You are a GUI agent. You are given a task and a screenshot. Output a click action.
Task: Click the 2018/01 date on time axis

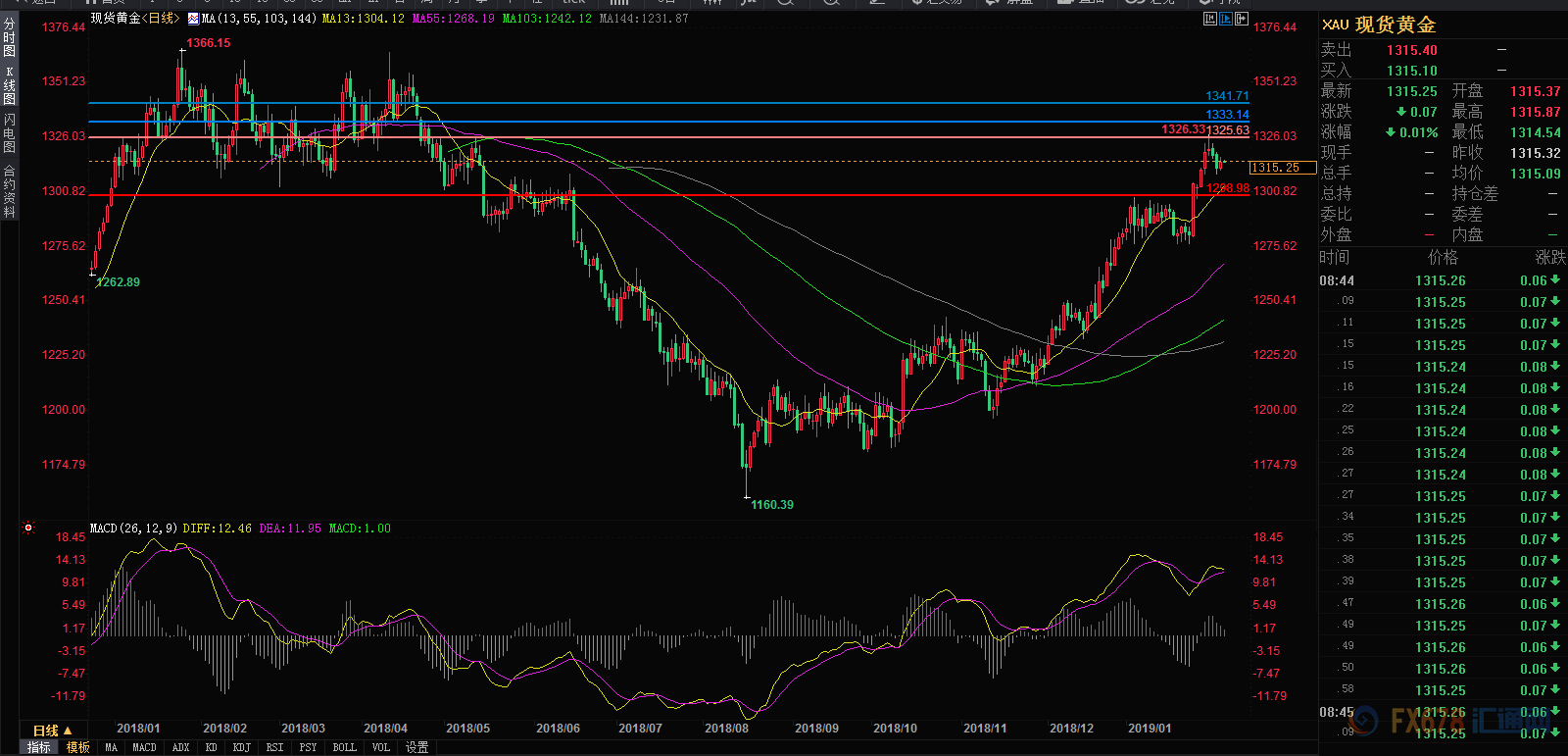138,729
